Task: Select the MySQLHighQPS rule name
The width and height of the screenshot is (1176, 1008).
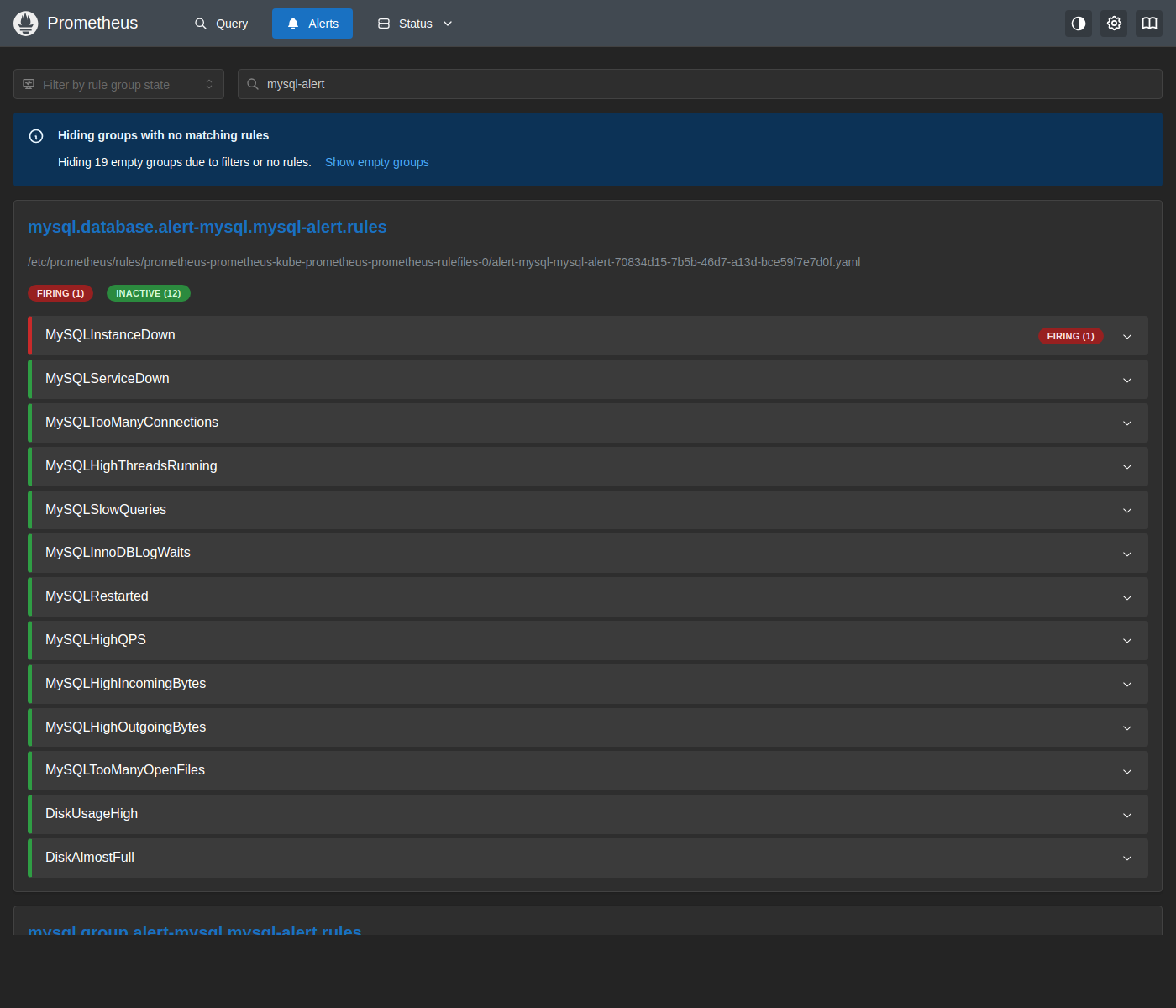Action: pyautogui.click(x=96, y=640)
